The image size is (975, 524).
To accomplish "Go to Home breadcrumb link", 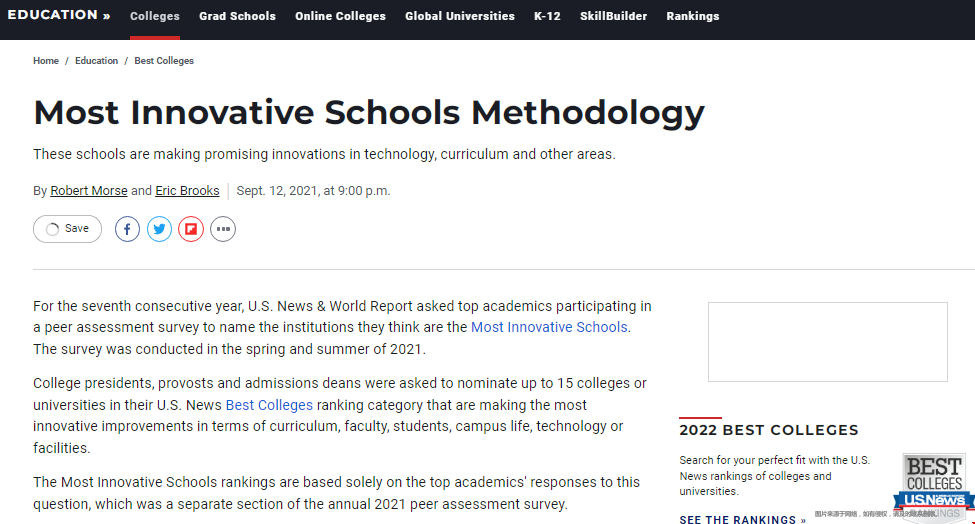I will 46,61.
